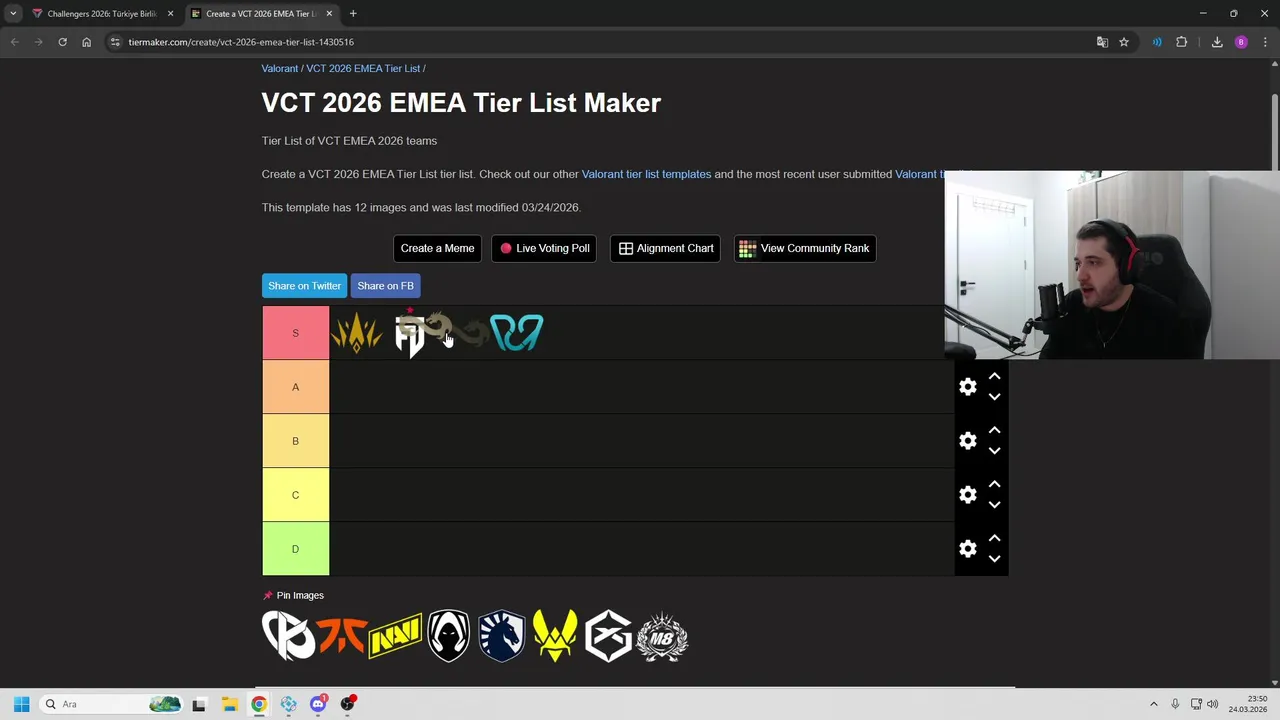This screenshot has height=720, width=1280.
Task: Click the tiermaker.com address bar
Action: click(600, 42)
